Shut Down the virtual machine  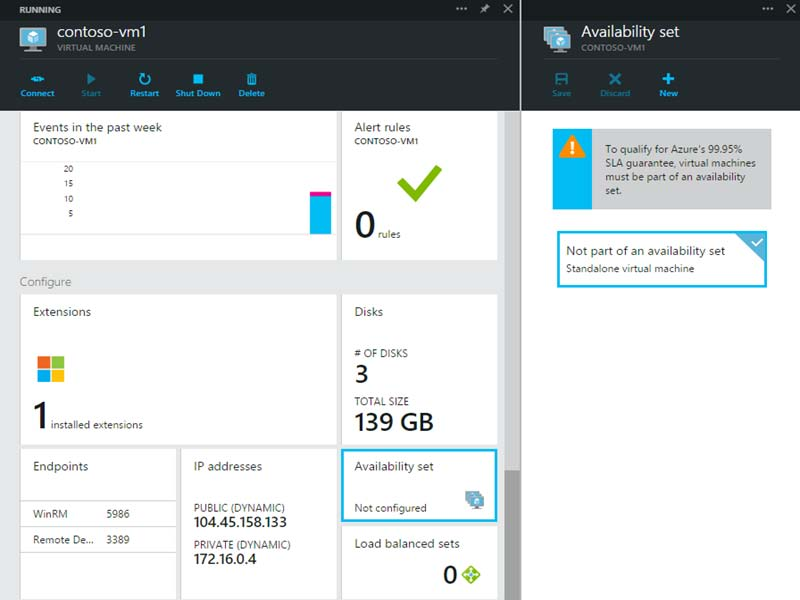pyautogui.click(x=198, y=78)
